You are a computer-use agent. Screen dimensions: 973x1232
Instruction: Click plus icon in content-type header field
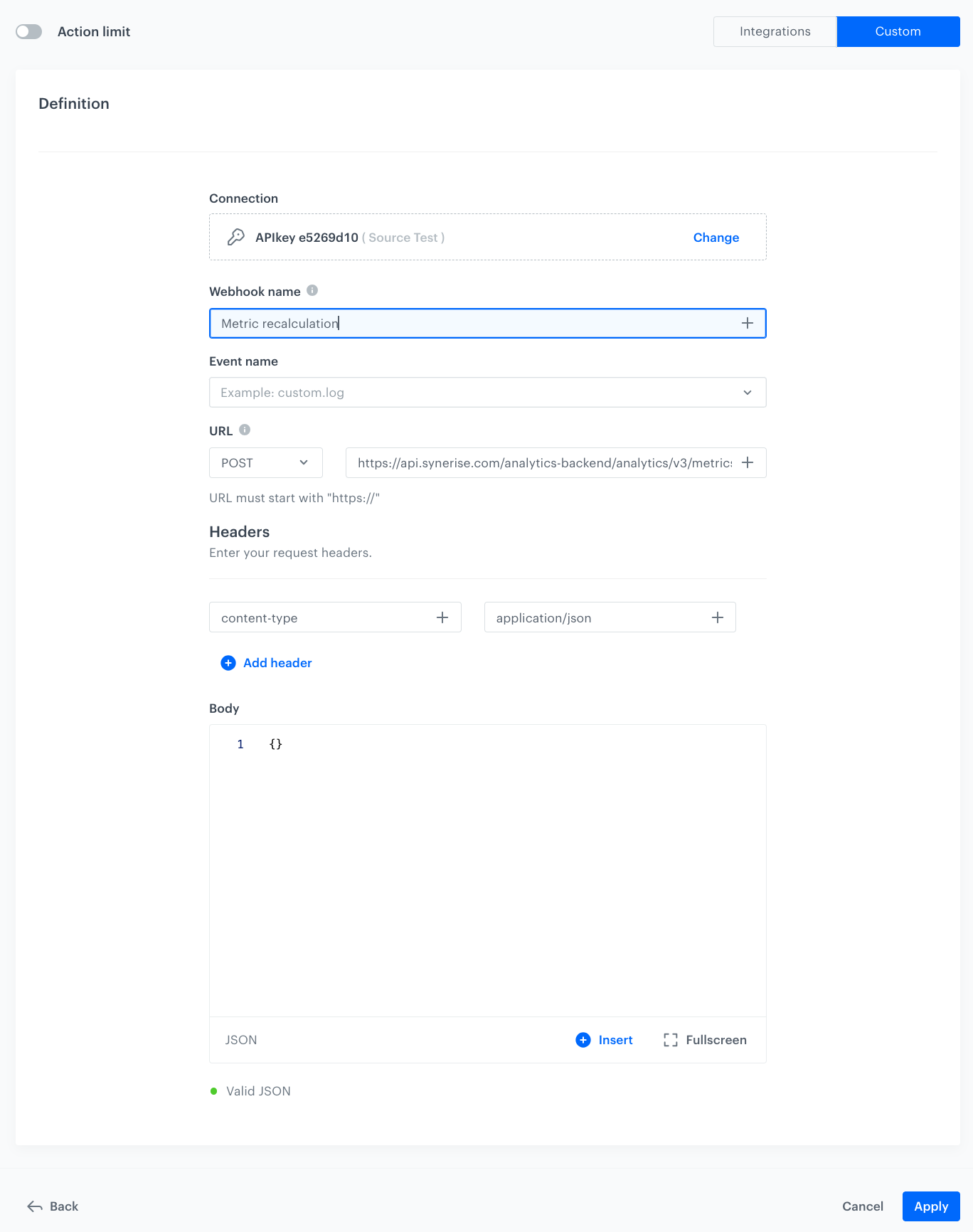[x=442, y=617]
